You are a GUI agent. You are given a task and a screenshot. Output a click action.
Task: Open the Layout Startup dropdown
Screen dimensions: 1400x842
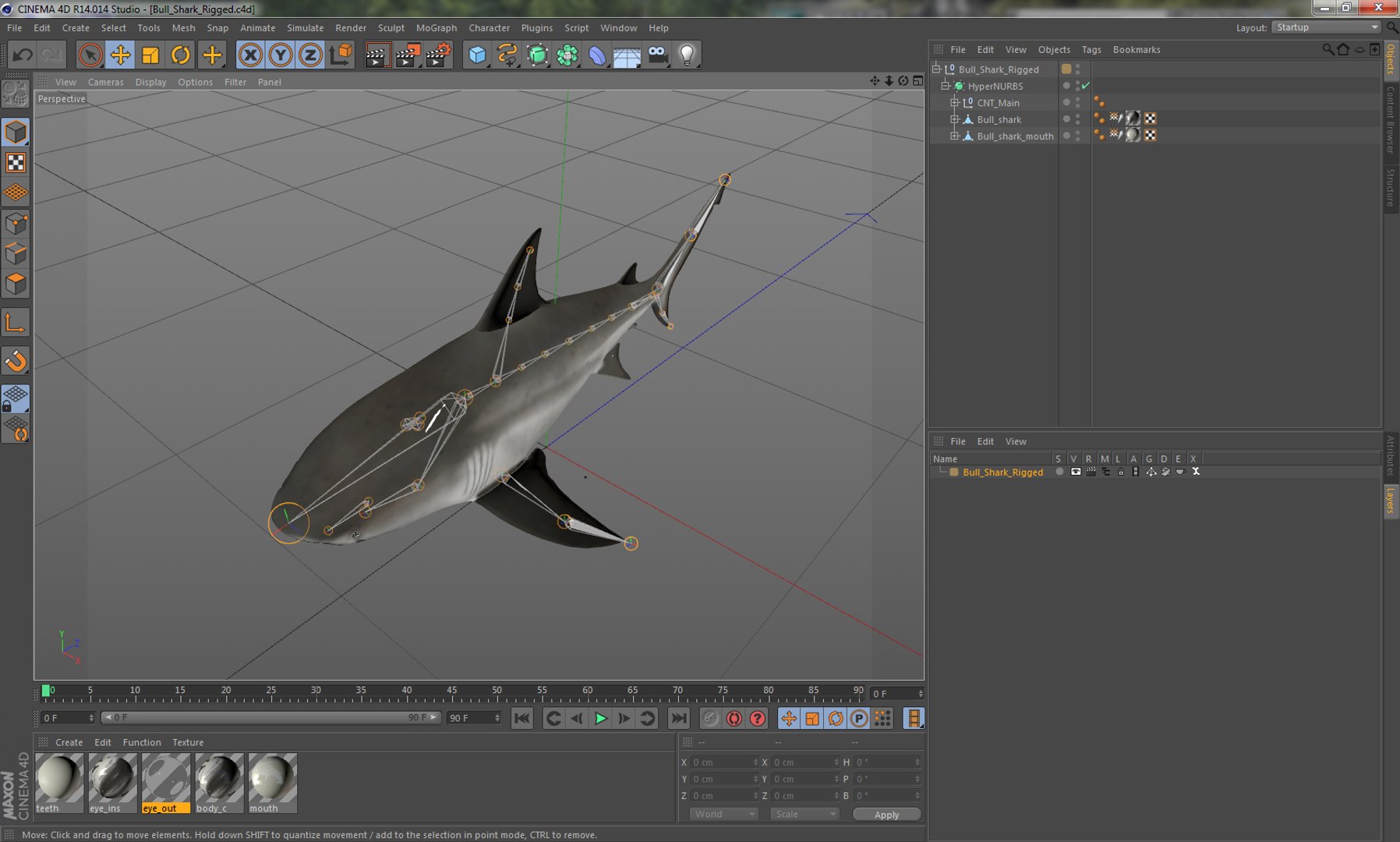(x=1326, y=27)
